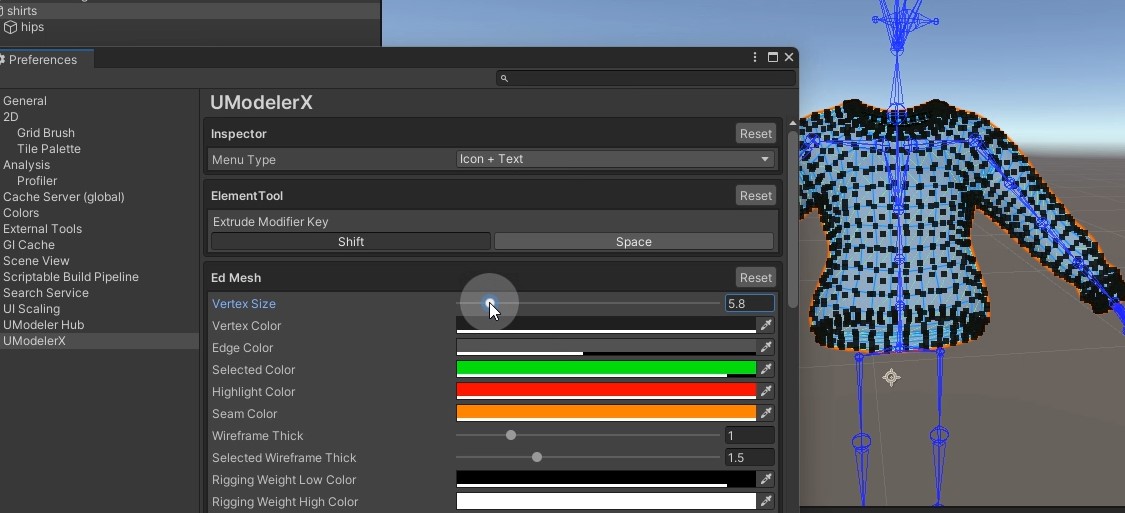
Task: Click the eyedropper icon for Selected Color
Action: click(766, 370)
